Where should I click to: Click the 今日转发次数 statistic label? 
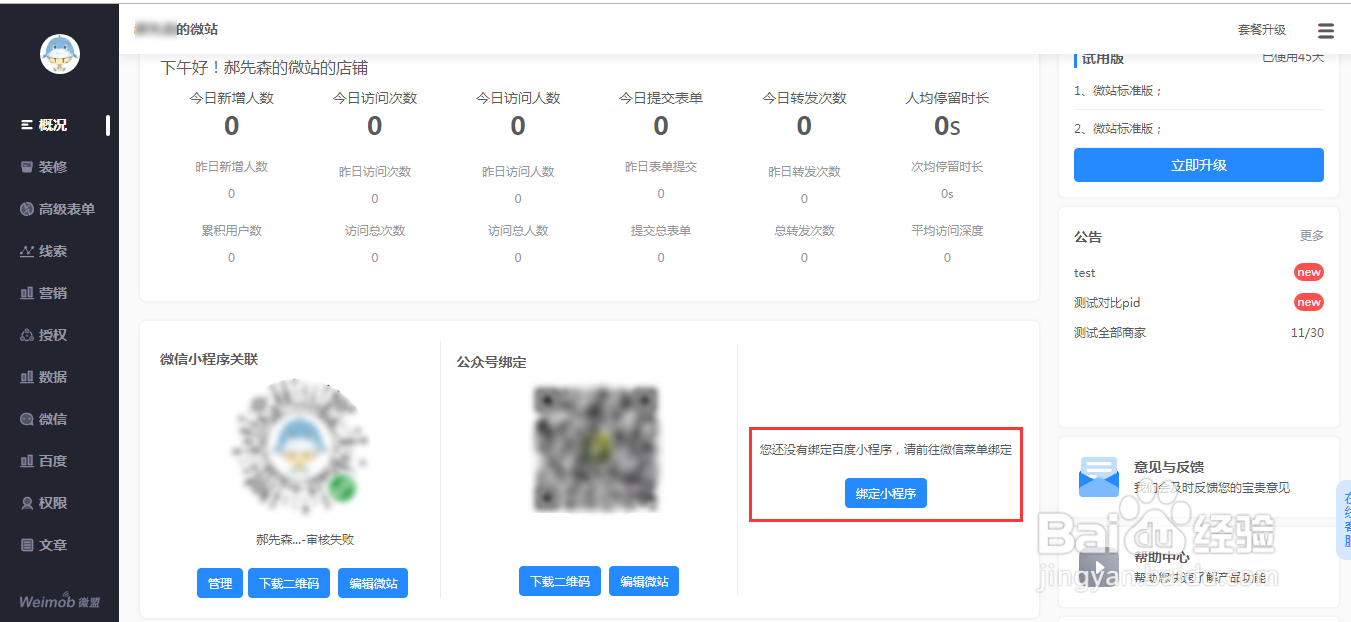(804, 98)
